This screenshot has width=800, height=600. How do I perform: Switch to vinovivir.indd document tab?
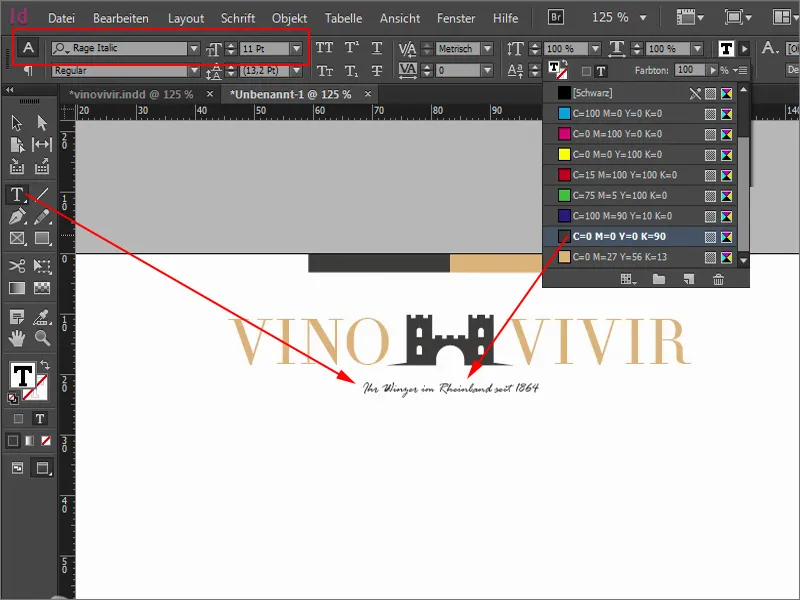click(x=131, y=94)
